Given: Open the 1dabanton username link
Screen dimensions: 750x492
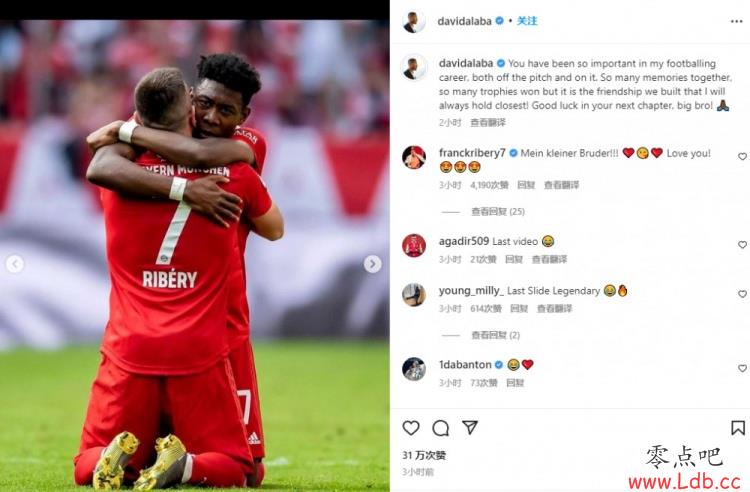Looking at the screenshot, I should click(x=465, y=364).
